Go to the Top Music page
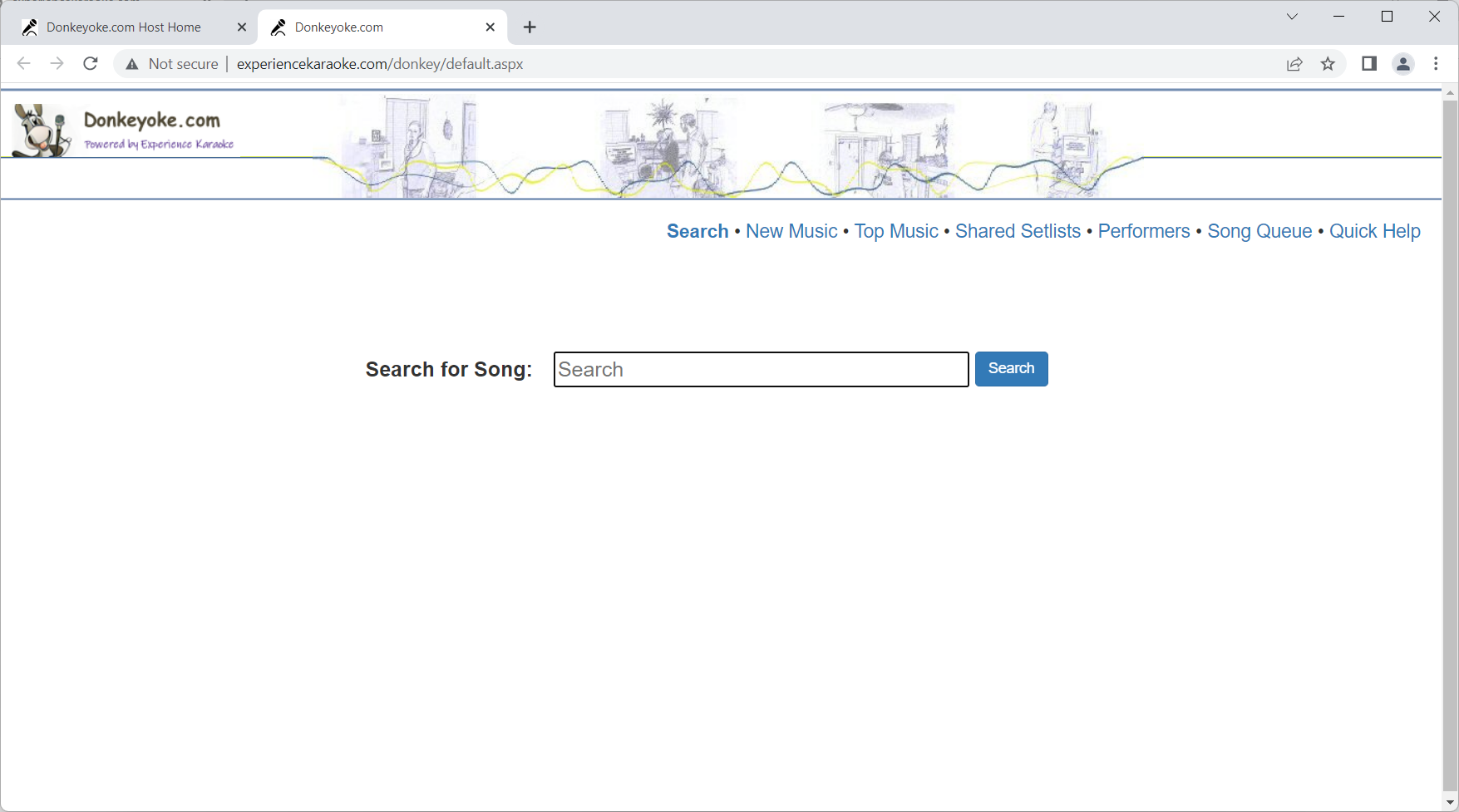The width and height of the screenshot is (1459, 812). click(896, 231)
